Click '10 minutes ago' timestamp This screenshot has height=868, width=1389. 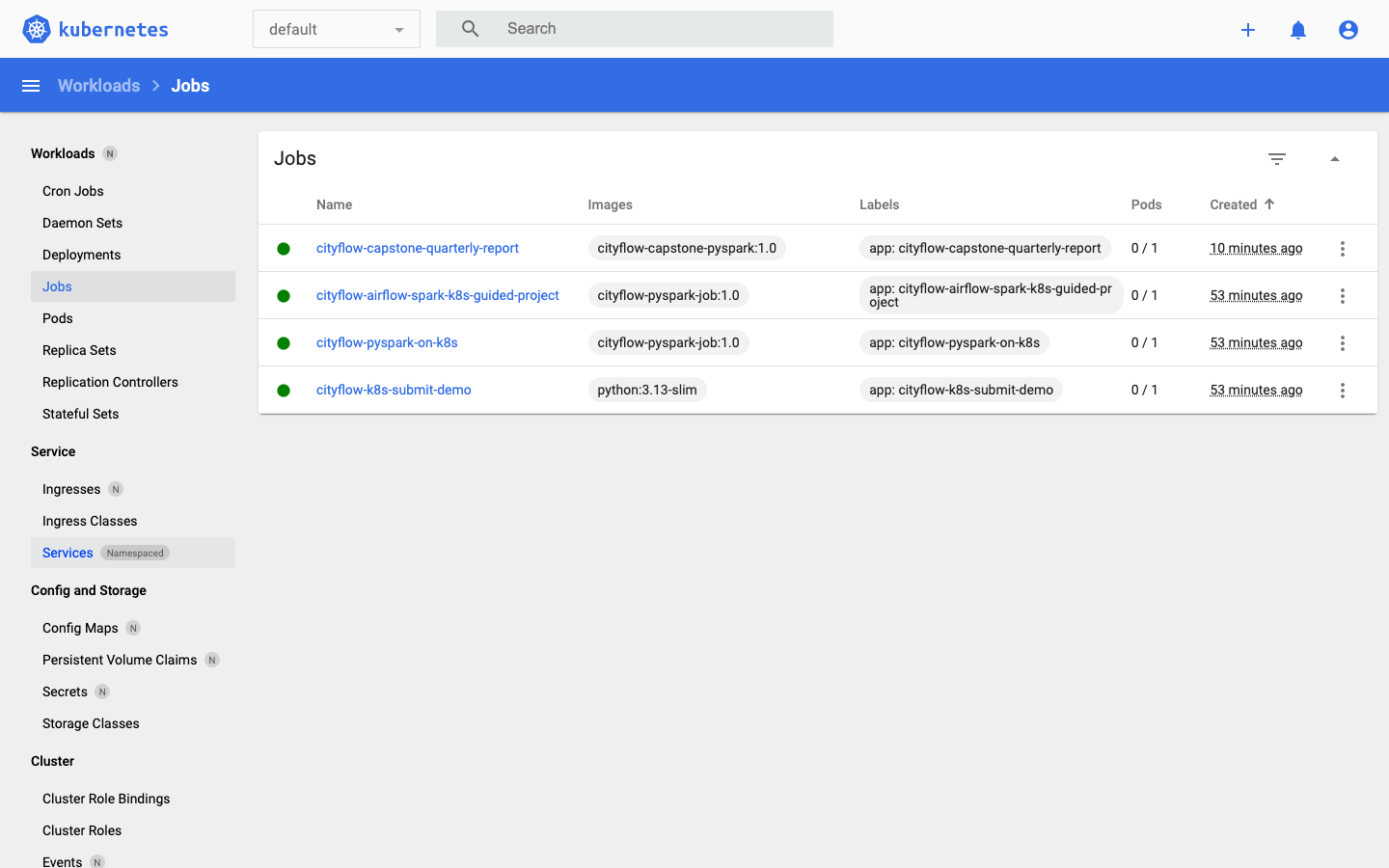pos(1256,248)
